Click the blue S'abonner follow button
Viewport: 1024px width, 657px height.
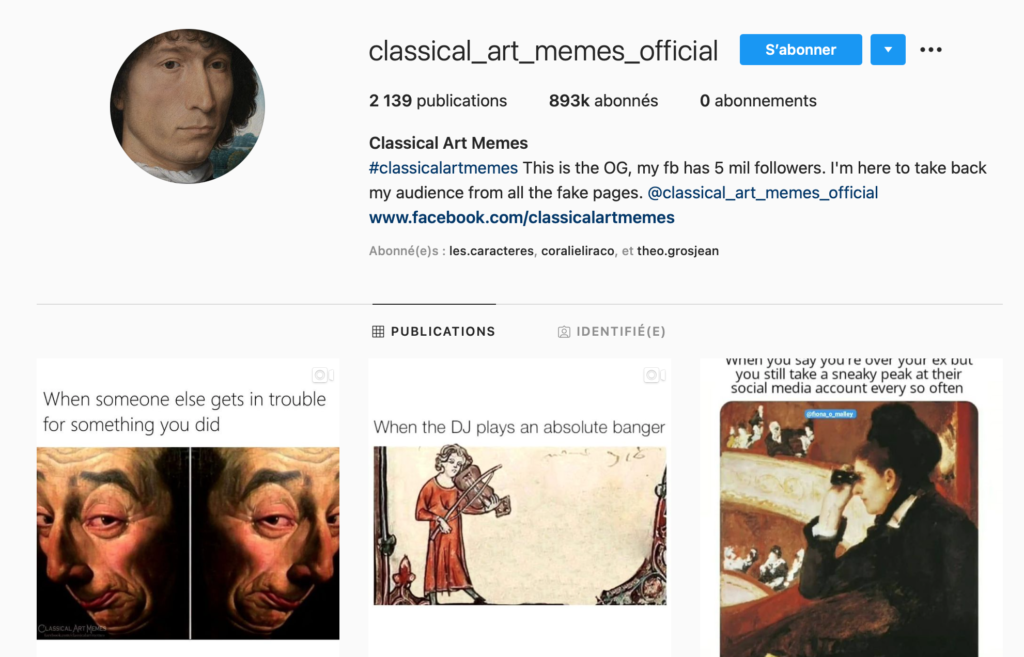[x=801, y=50]
